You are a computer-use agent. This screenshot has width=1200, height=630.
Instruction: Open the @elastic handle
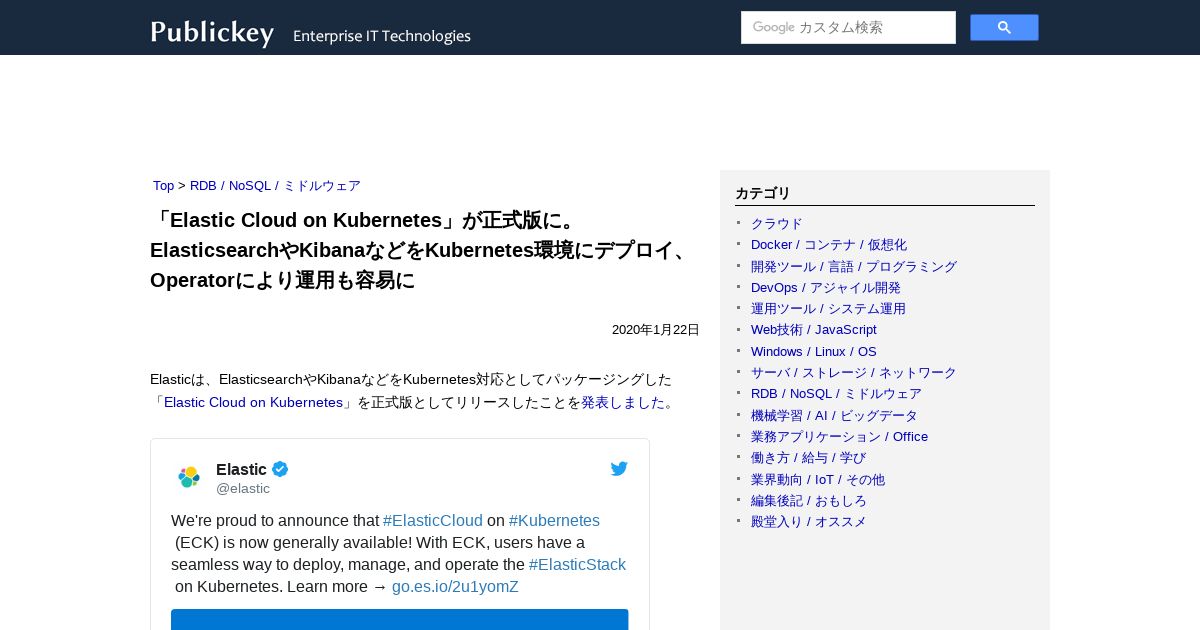243,489
